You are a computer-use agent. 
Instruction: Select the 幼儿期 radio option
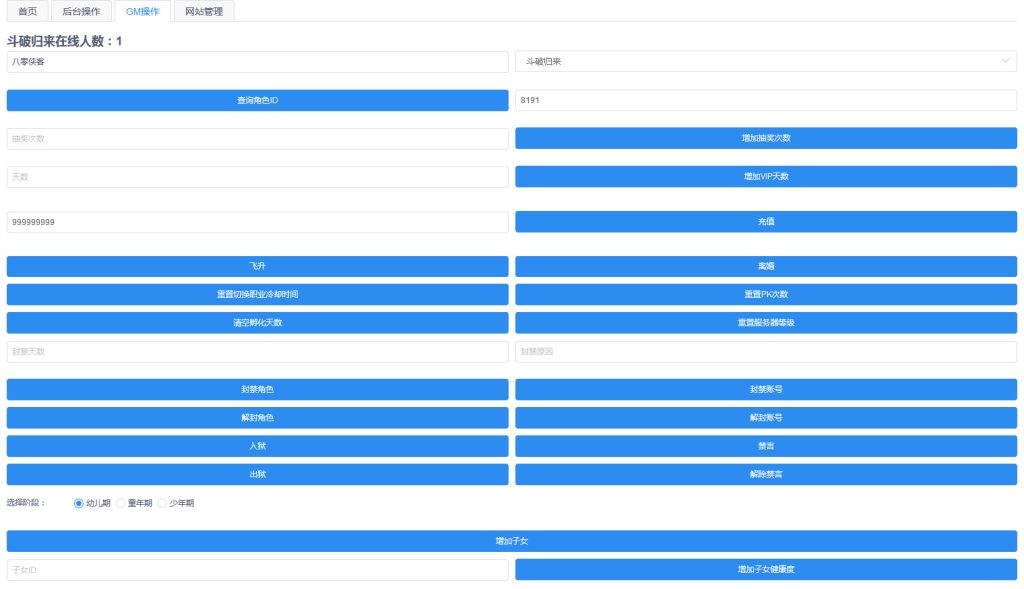pos(79,503)
